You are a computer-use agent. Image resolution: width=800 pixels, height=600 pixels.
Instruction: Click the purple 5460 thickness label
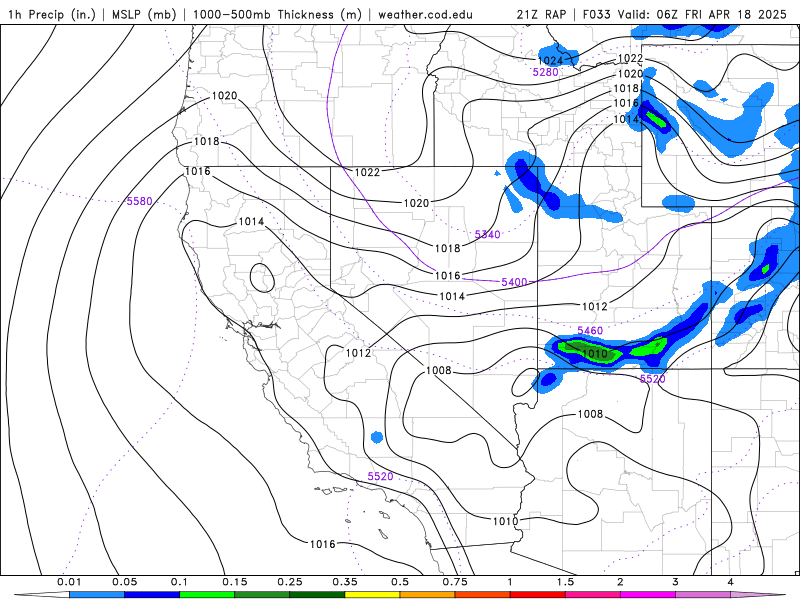(x=590, y=331)
